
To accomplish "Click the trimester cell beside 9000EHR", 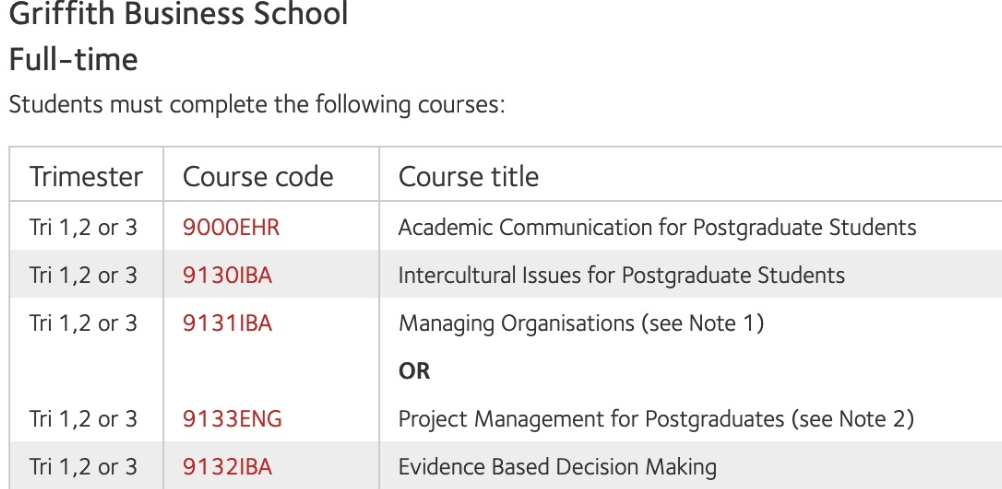I will 83,227.
